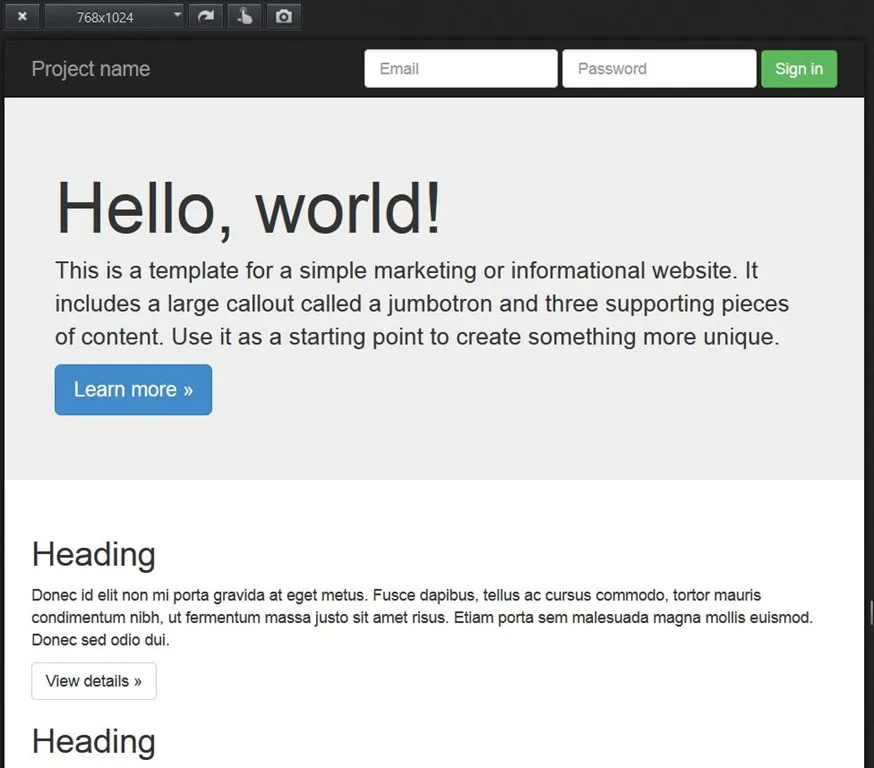Focus the Email input field
The image size is (874, 768).
460,69
